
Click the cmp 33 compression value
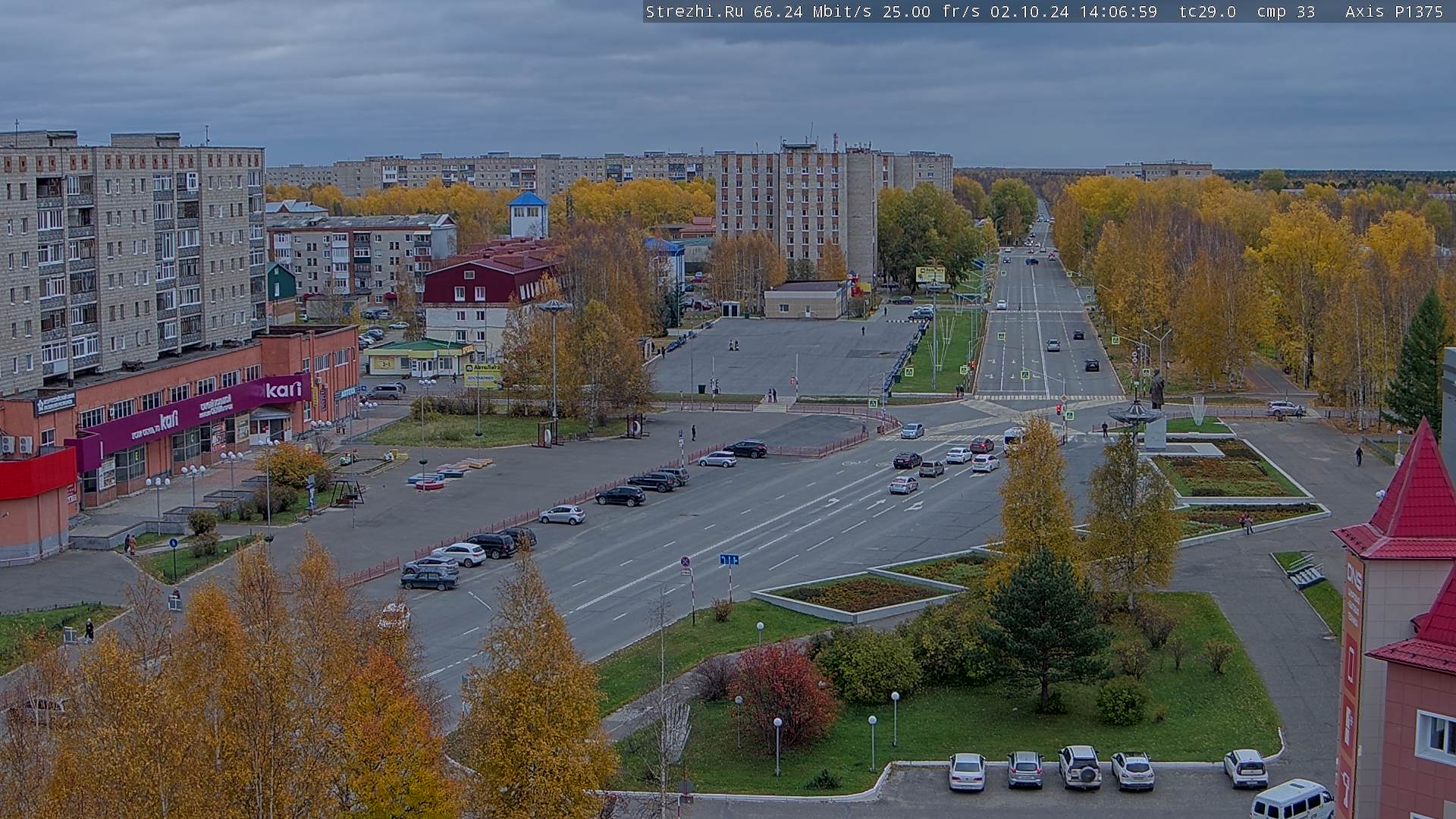[x=1285, y=11]
